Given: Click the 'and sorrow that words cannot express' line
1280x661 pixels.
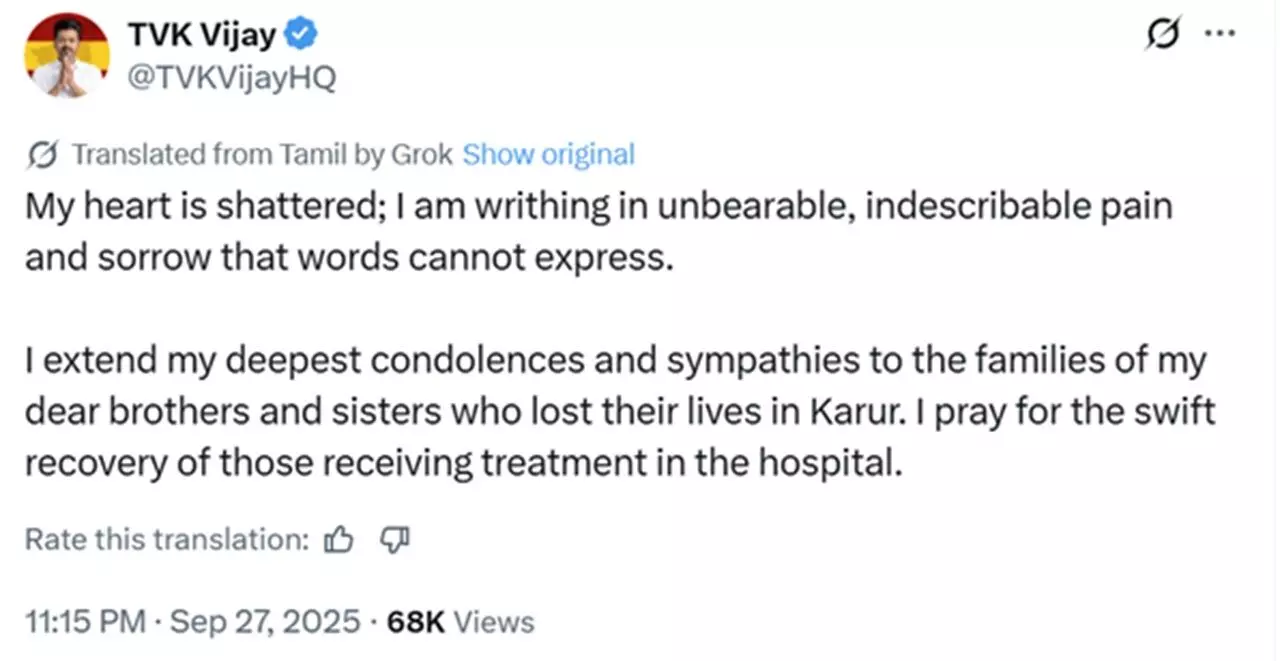Looking at the screenshot, I should pos(345,258).
